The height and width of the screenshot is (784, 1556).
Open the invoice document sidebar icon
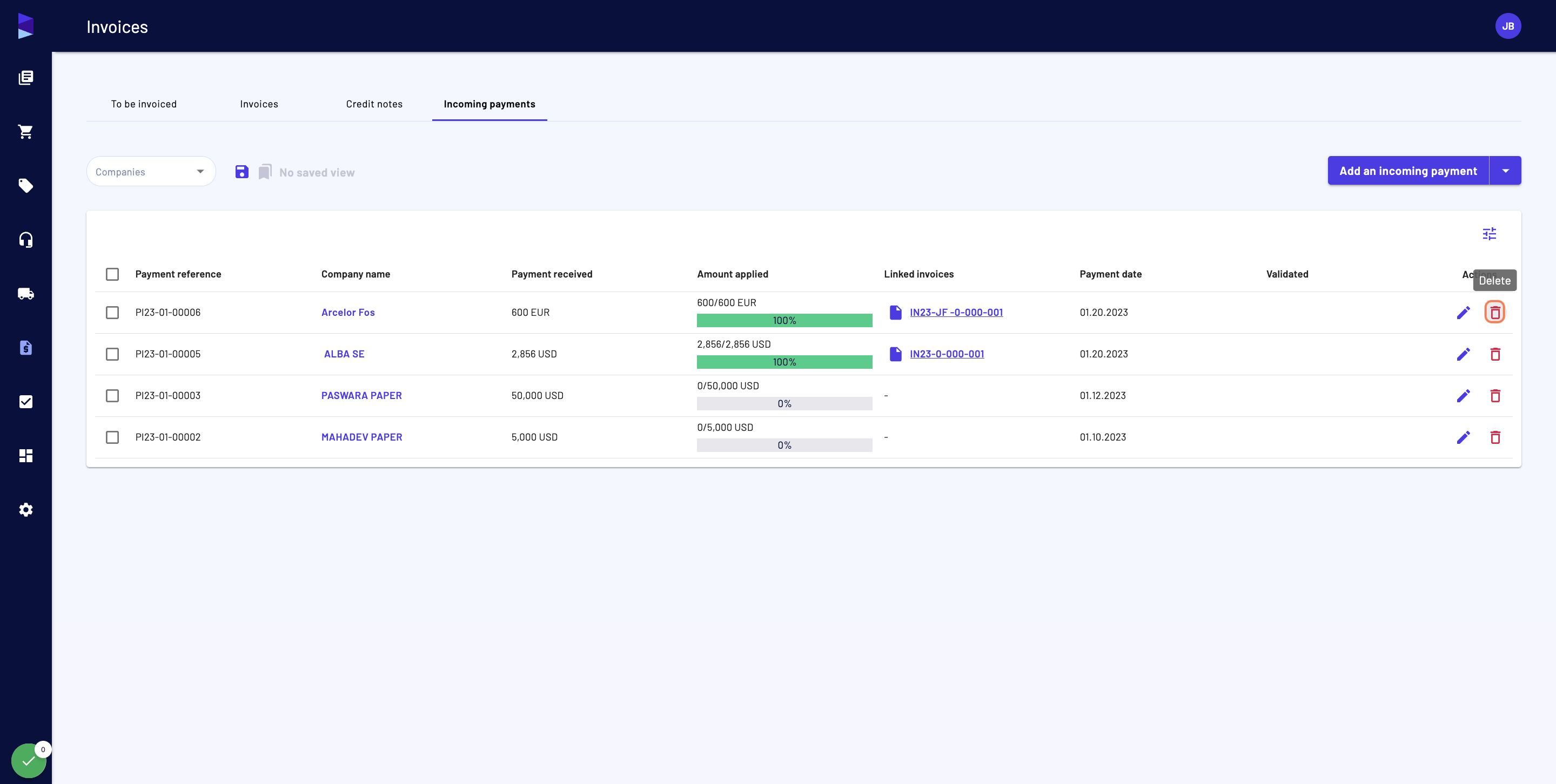[25, 348]
